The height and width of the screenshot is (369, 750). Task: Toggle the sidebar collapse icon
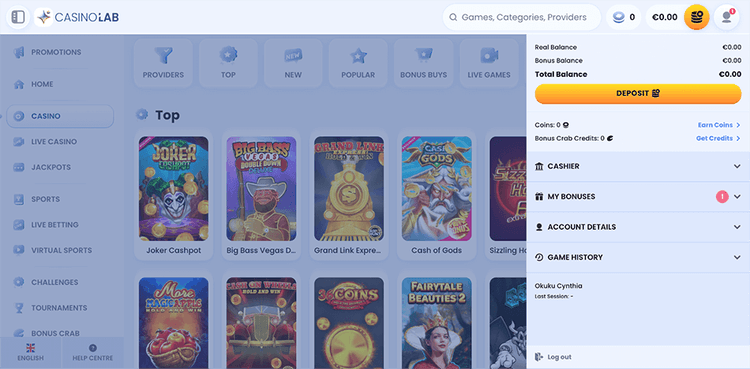[x=18, y=17]
